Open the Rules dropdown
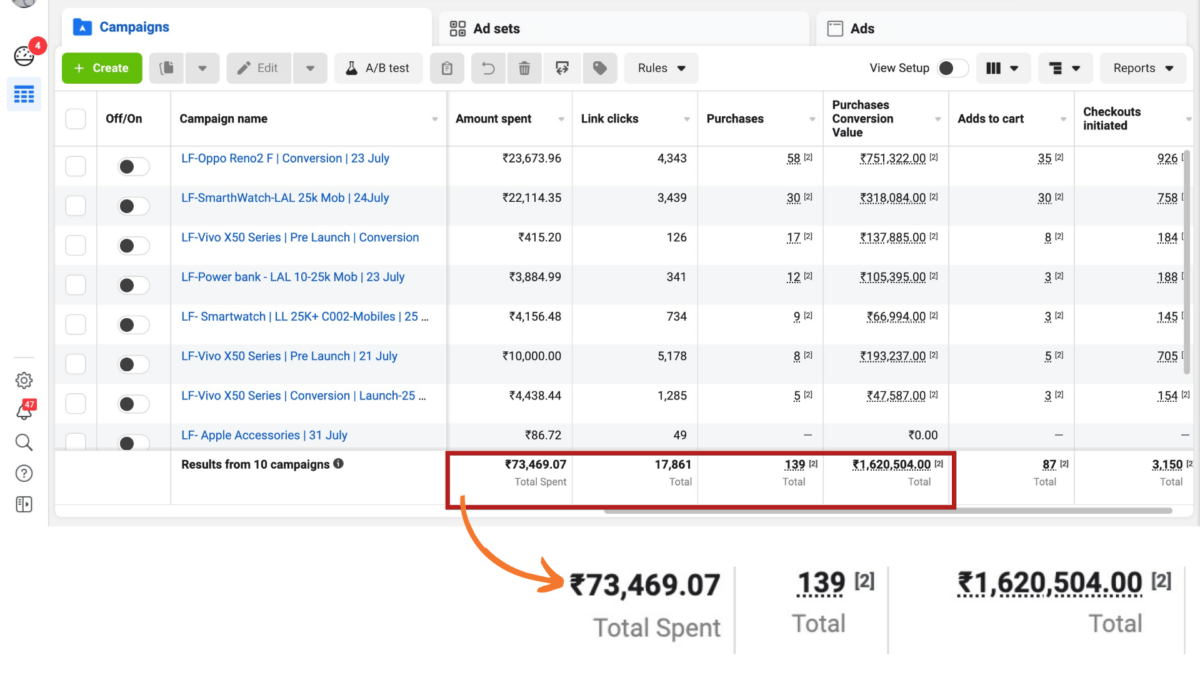The height and width of the screenshot is (675, 1200). click(x=661, y=68)
